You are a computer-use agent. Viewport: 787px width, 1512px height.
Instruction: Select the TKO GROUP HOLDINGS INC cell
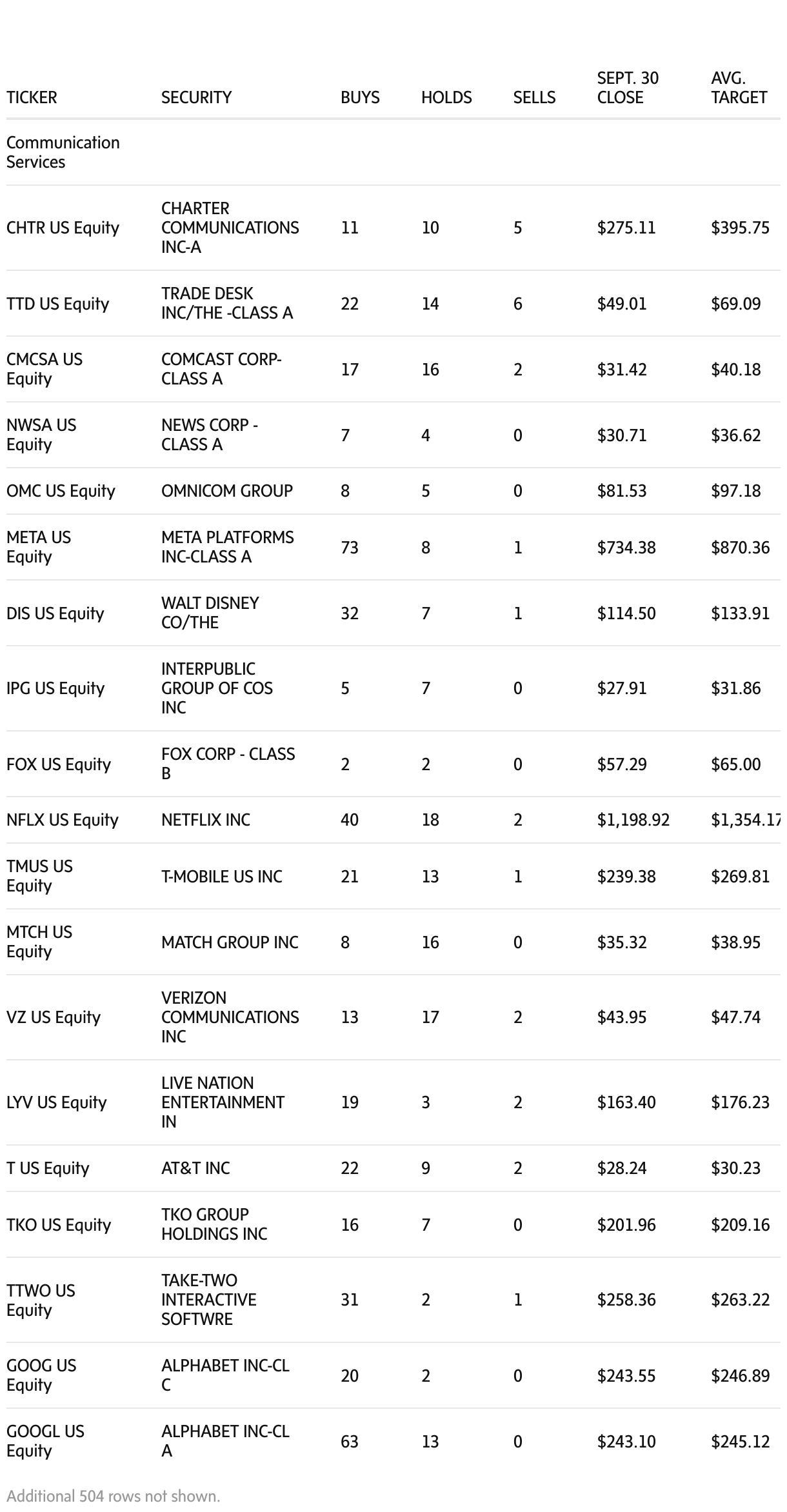214,1224
